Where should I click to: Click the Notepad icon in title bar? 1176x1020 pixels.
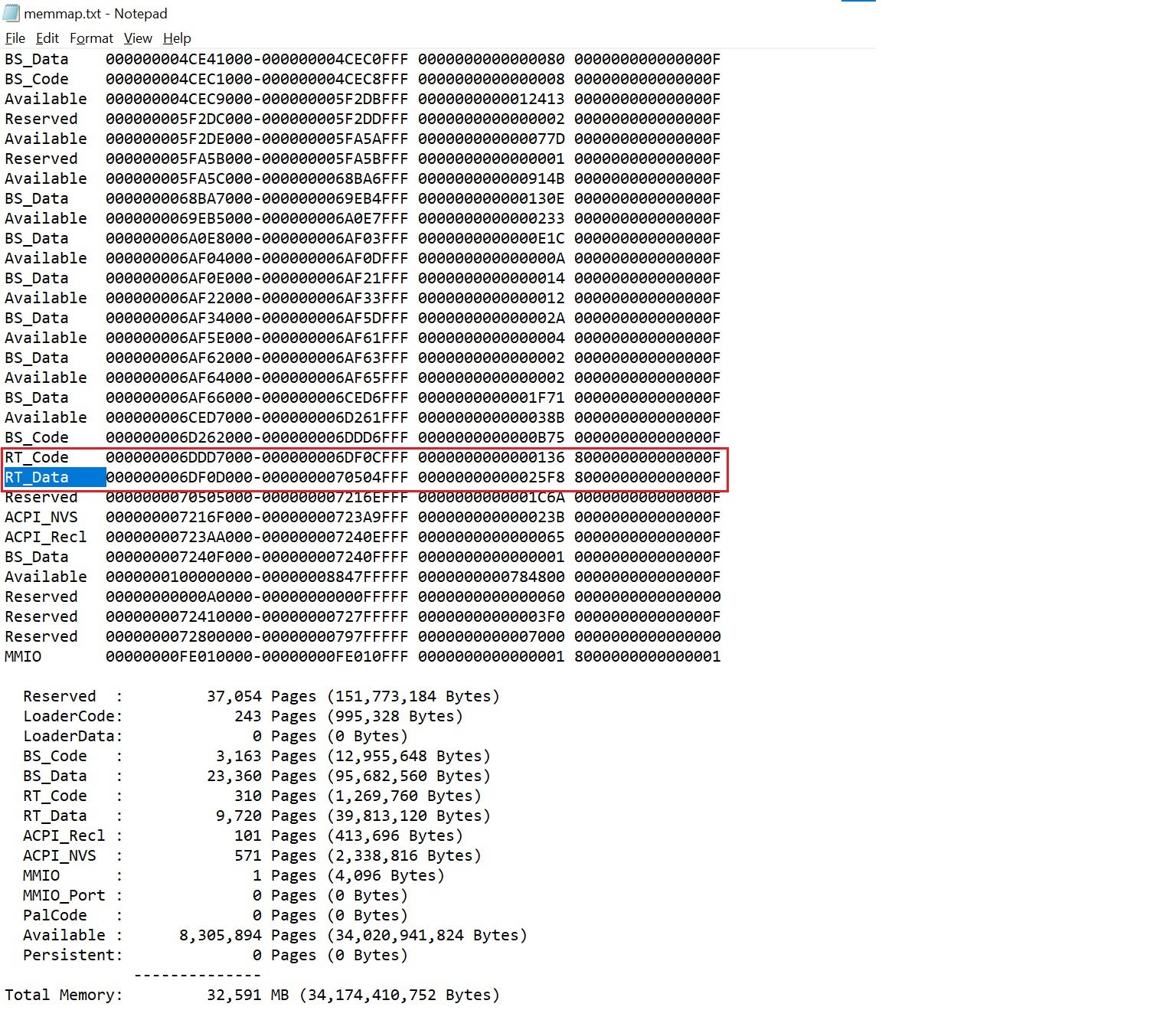[x=11, y=13]
